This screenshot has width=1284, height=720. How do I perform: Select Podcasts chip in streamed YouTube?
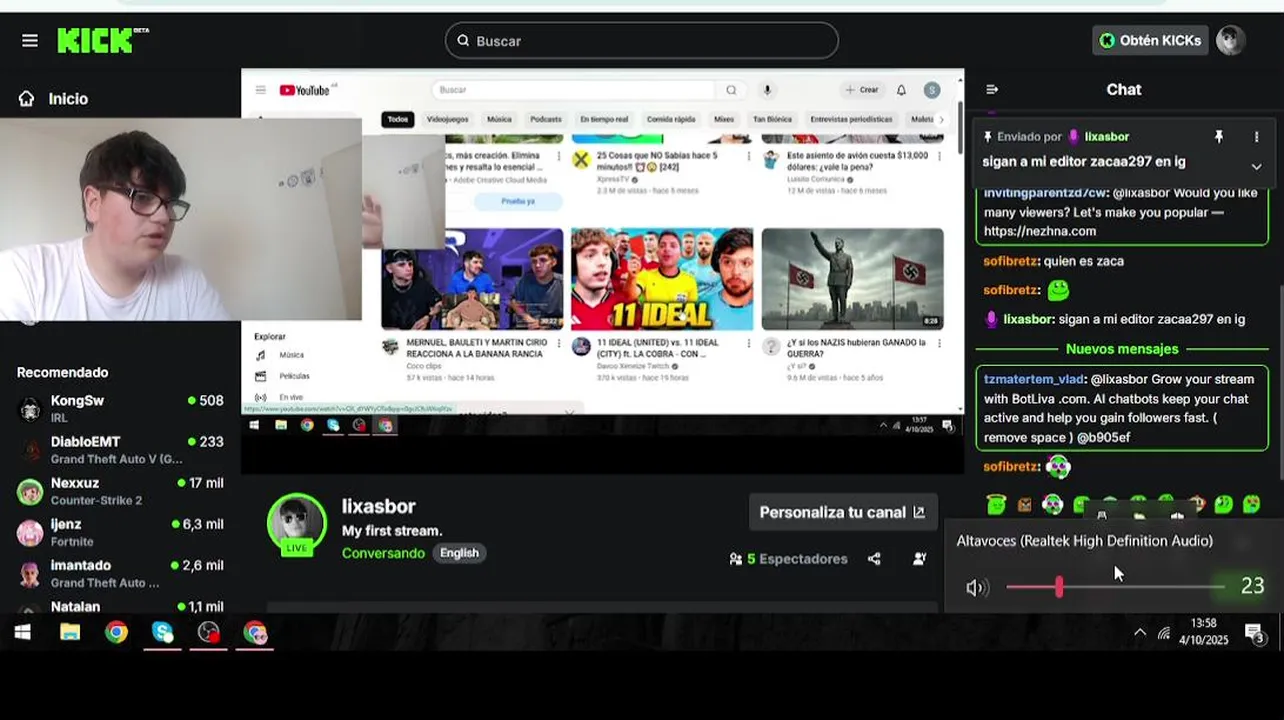pyautogui.click(x=546, y=119)
